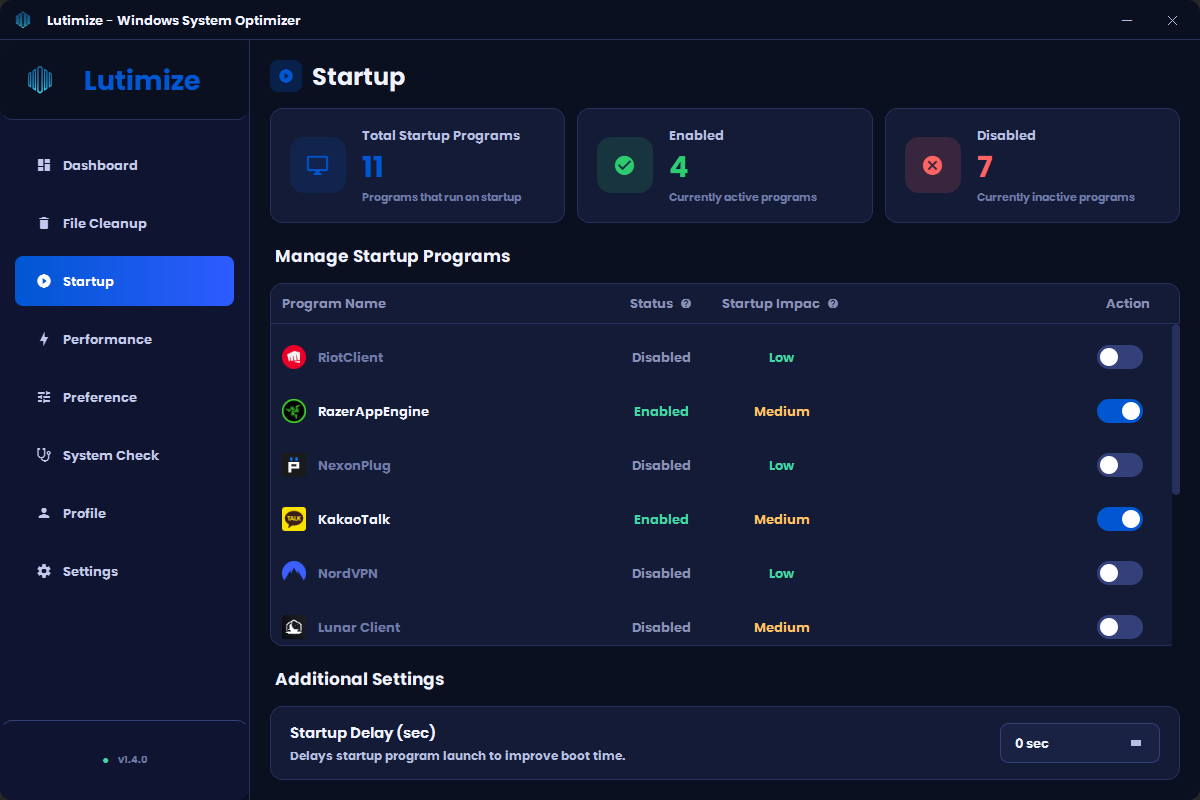Open the Startup Delay seconds dropdown
The width and height of the screenshot is (1200, 800).
pos(1080,743)
